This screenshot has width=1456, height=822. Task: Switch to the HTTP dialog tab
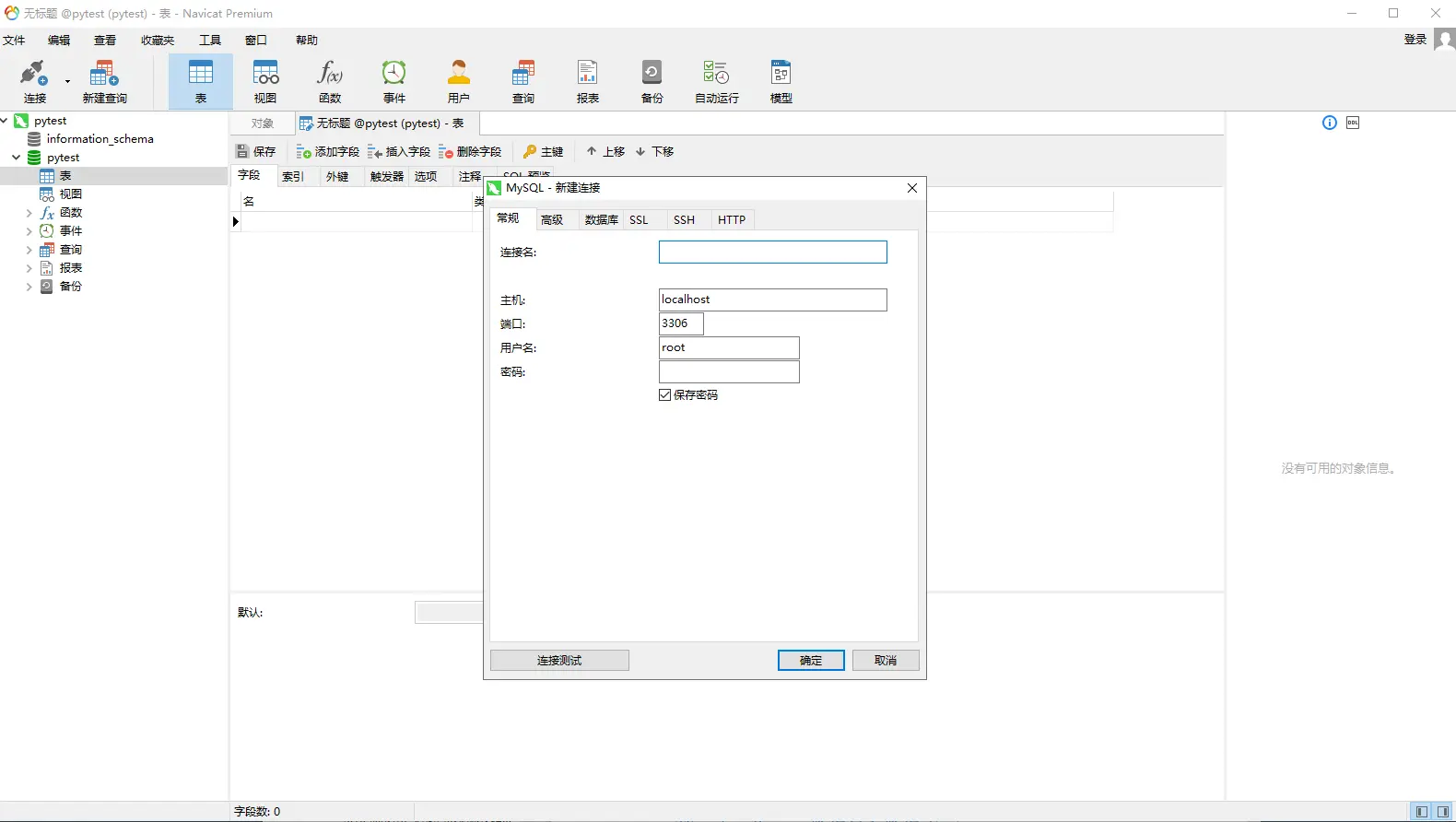732,219
